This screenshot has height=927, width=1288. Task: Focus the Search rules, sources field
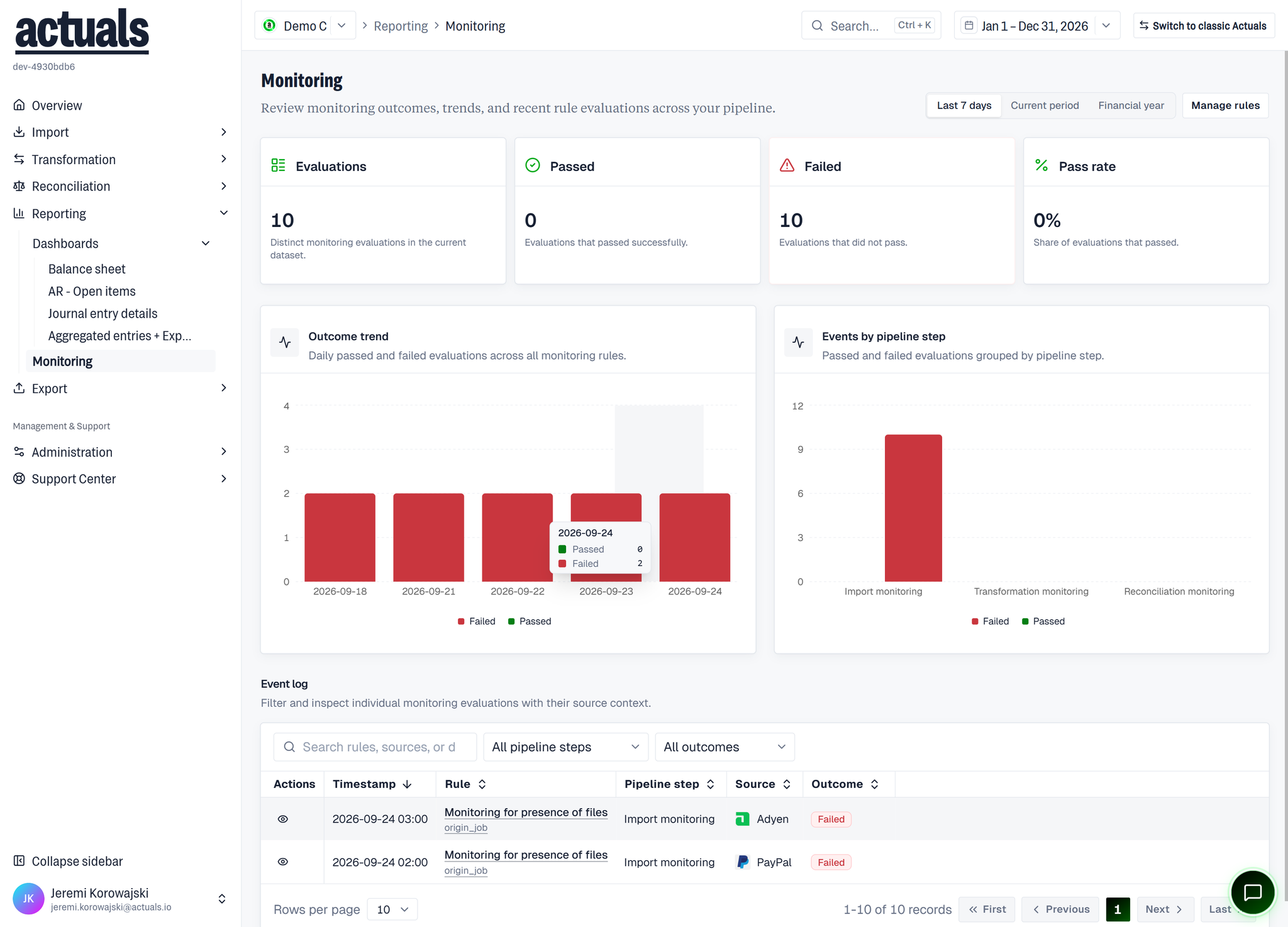click(375, 747)
